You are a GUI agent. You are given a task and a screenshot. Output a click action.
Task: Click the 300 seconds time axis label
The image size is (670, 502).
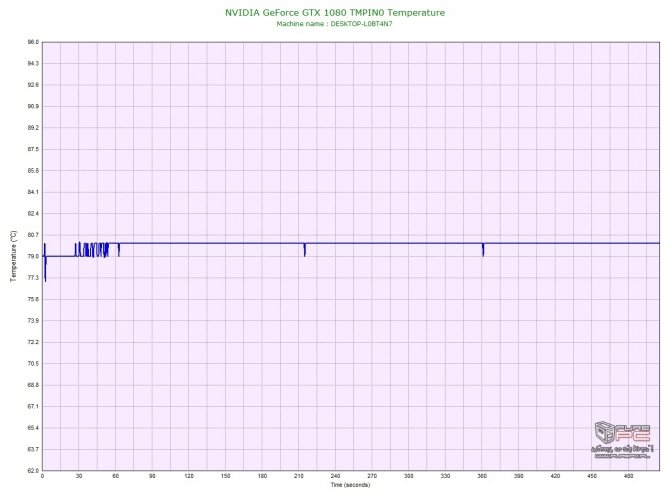(x=409, y=476)
